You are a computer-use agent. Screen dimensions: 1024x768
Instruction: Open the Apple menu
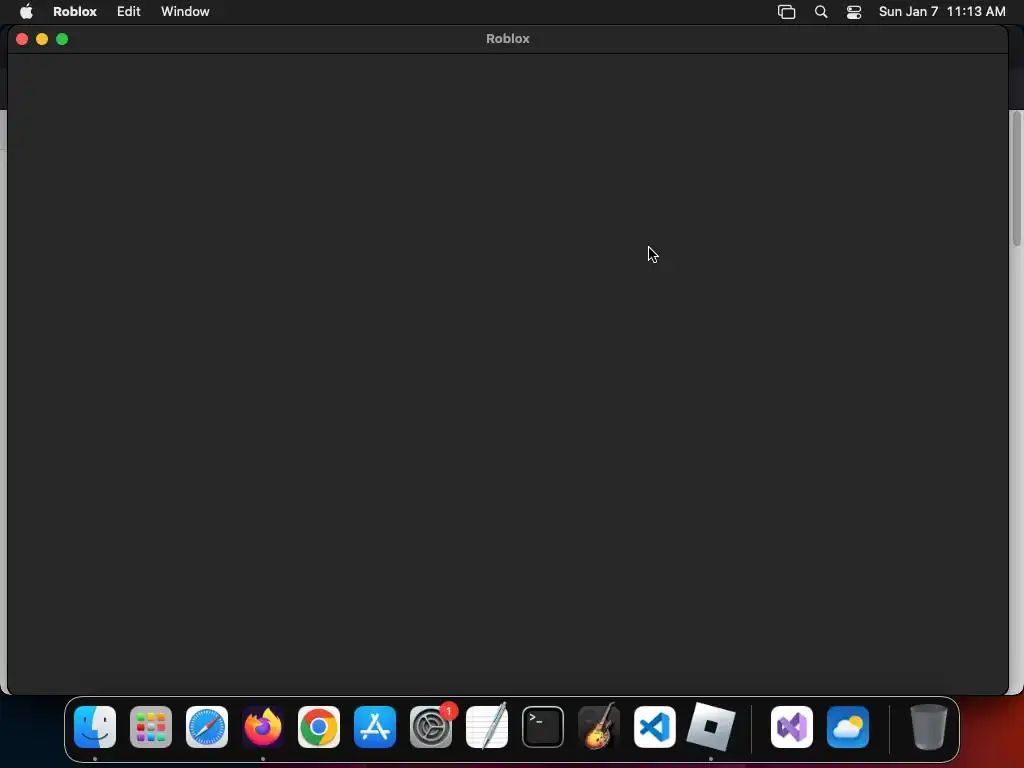[26, 12]
